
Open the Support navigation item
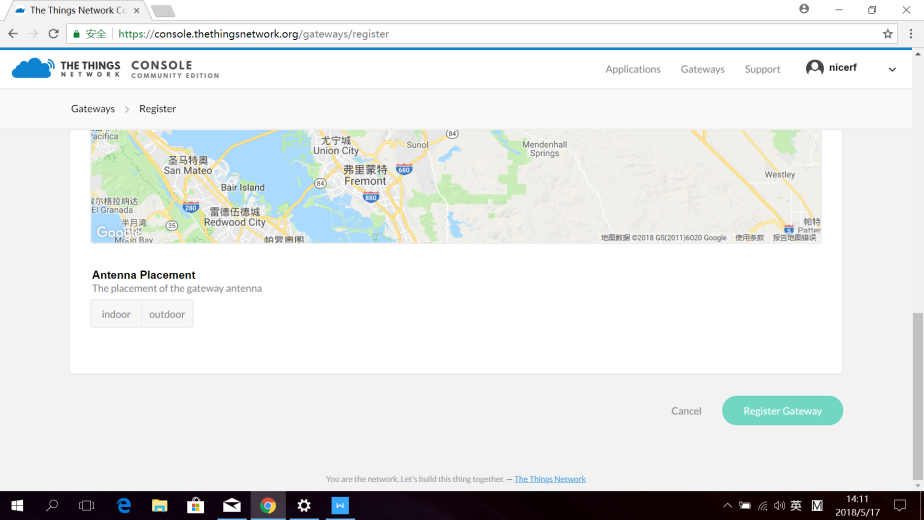pos(762,69)
